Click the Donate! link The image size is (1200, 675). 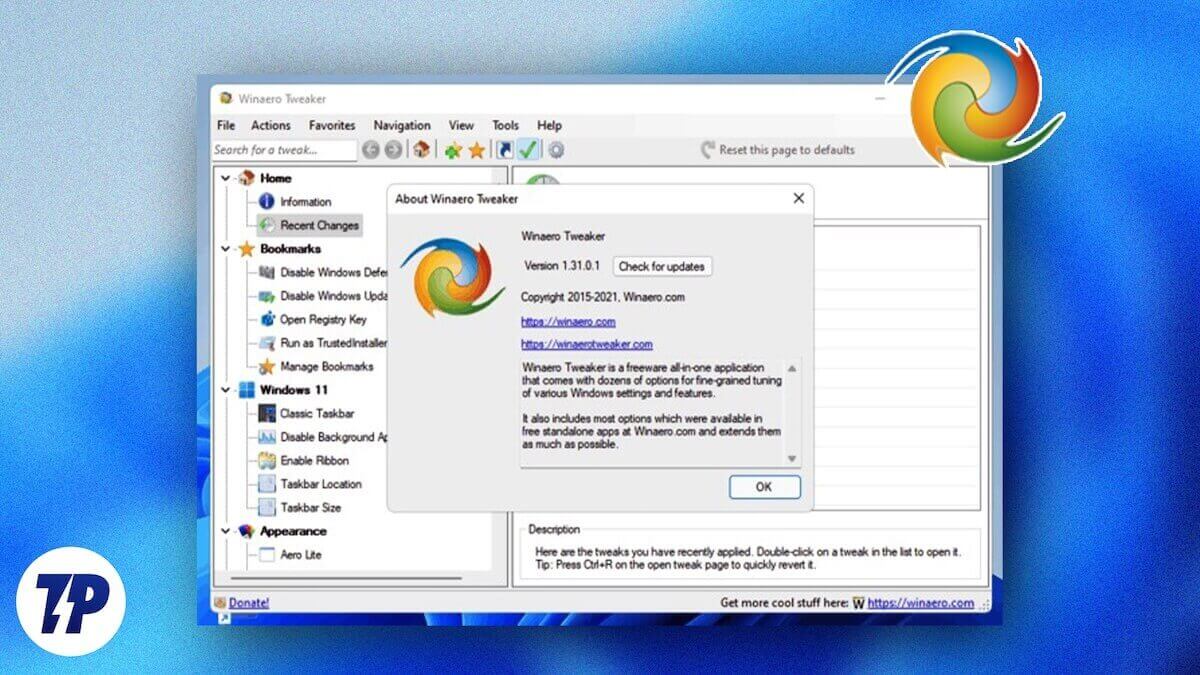pos(249,603)
